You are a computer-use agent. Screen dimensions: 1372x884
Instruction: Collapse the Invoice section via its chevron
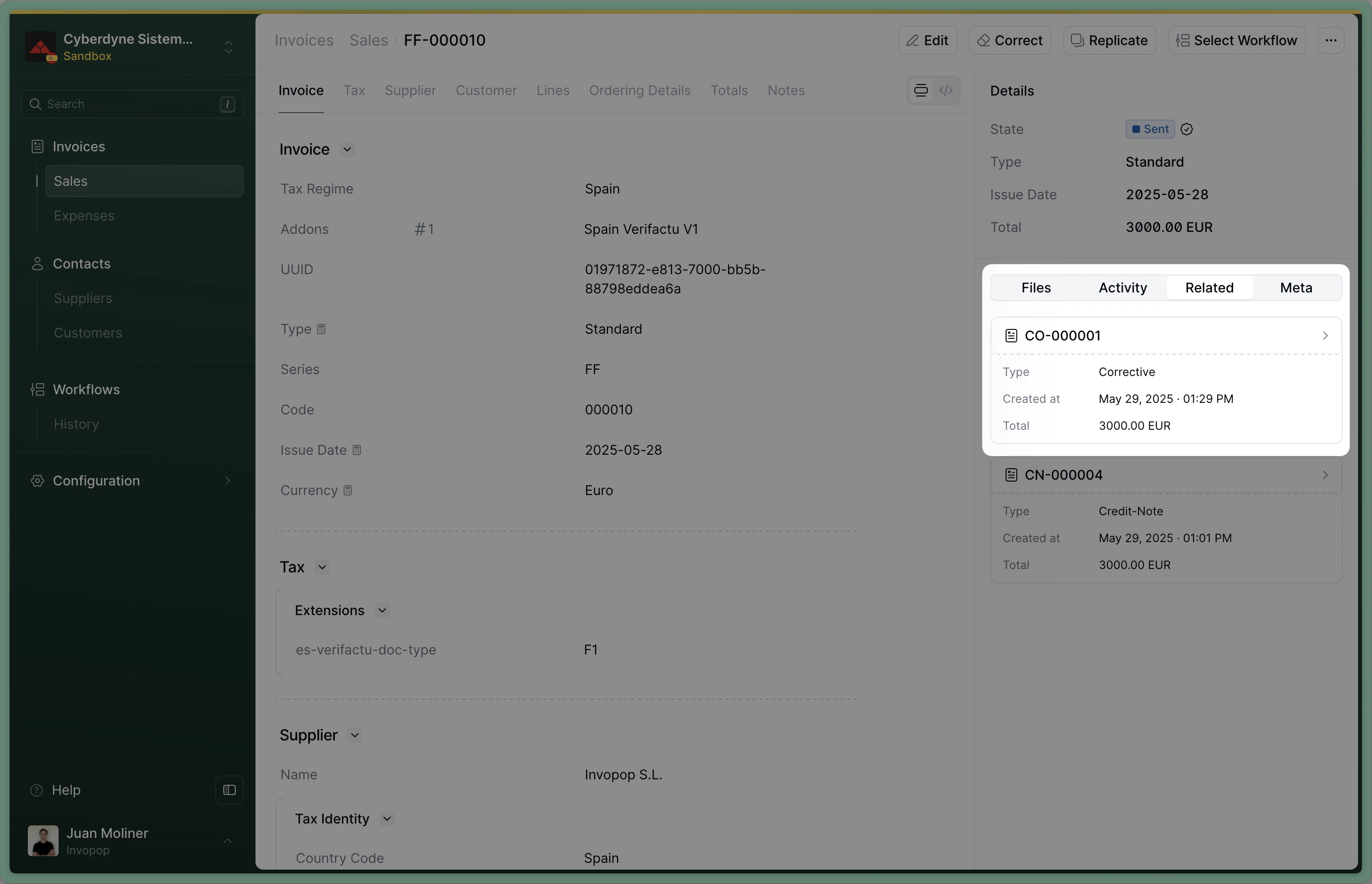point(347,149)
